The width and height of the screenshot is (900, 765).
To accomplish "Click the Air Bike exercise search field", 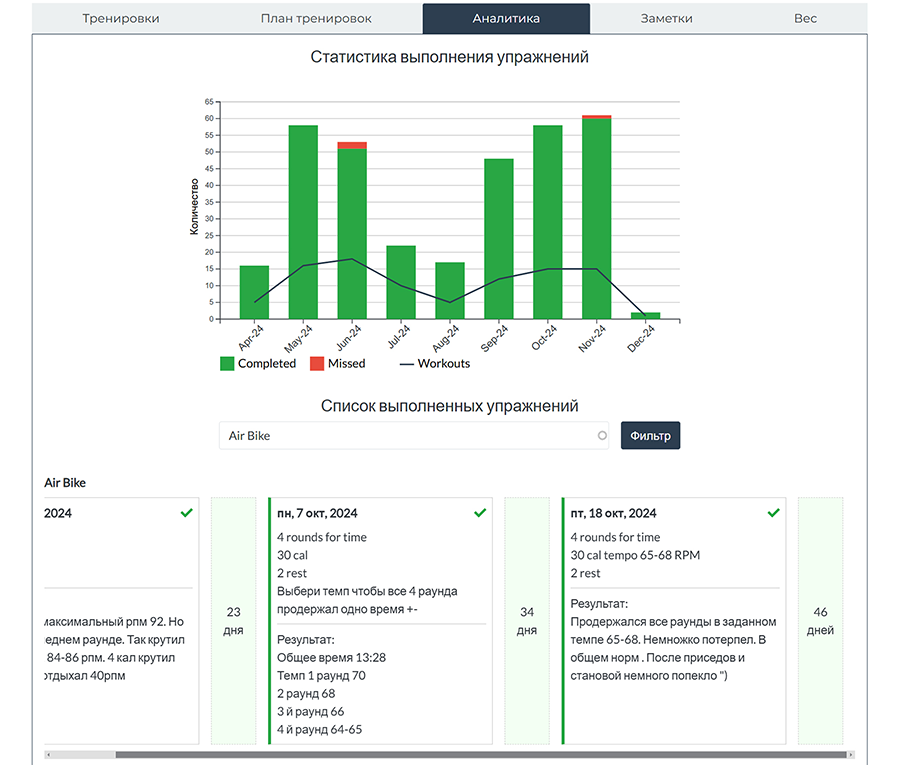I will pos(405,436).
